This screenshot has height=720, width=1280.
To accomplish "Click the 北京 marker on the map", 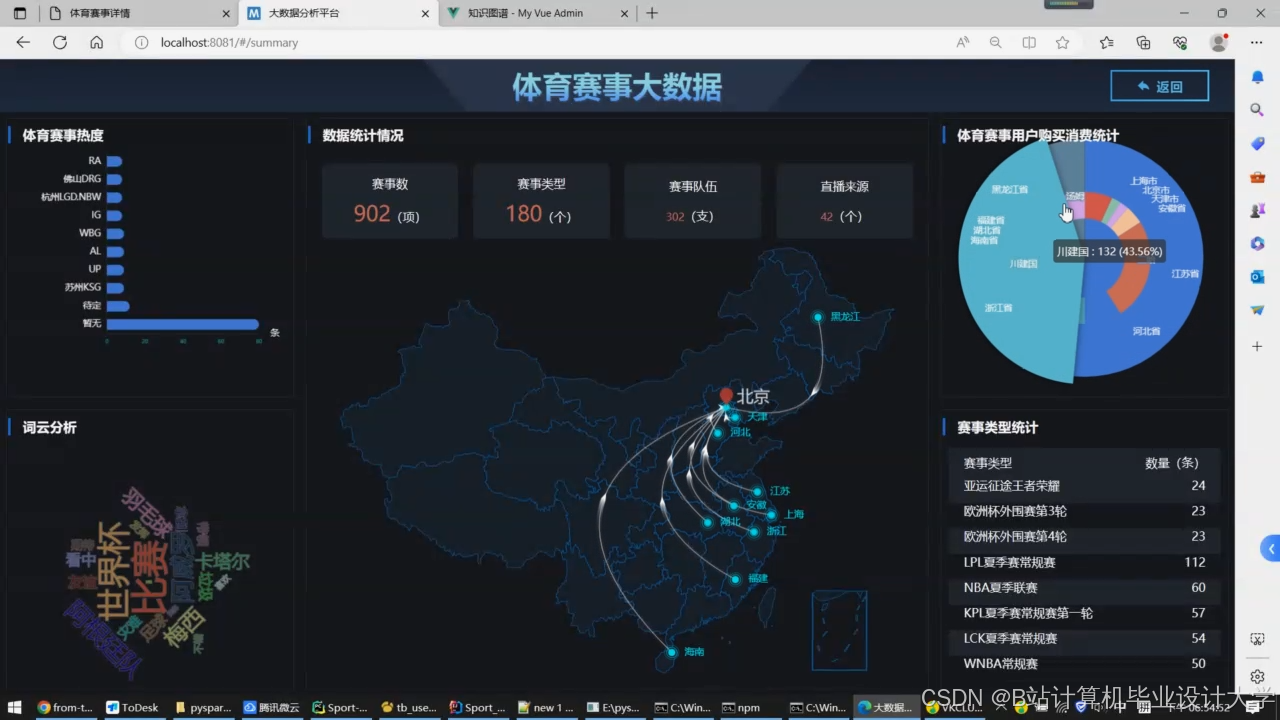I will [726, 395].
